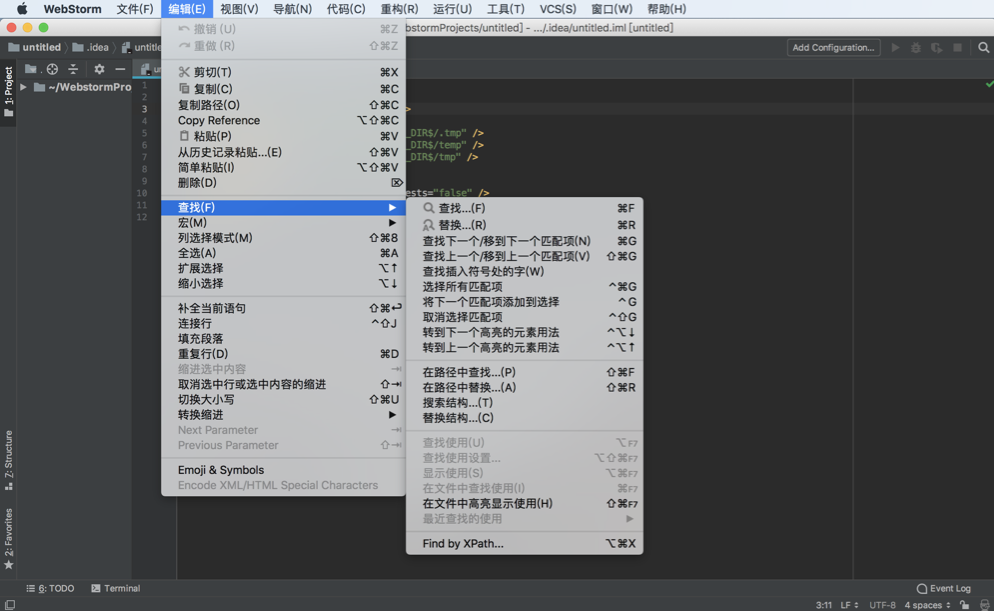Open the 文件(F) menu
Screen dimensions: 994x611
click(x=134, y=9)
